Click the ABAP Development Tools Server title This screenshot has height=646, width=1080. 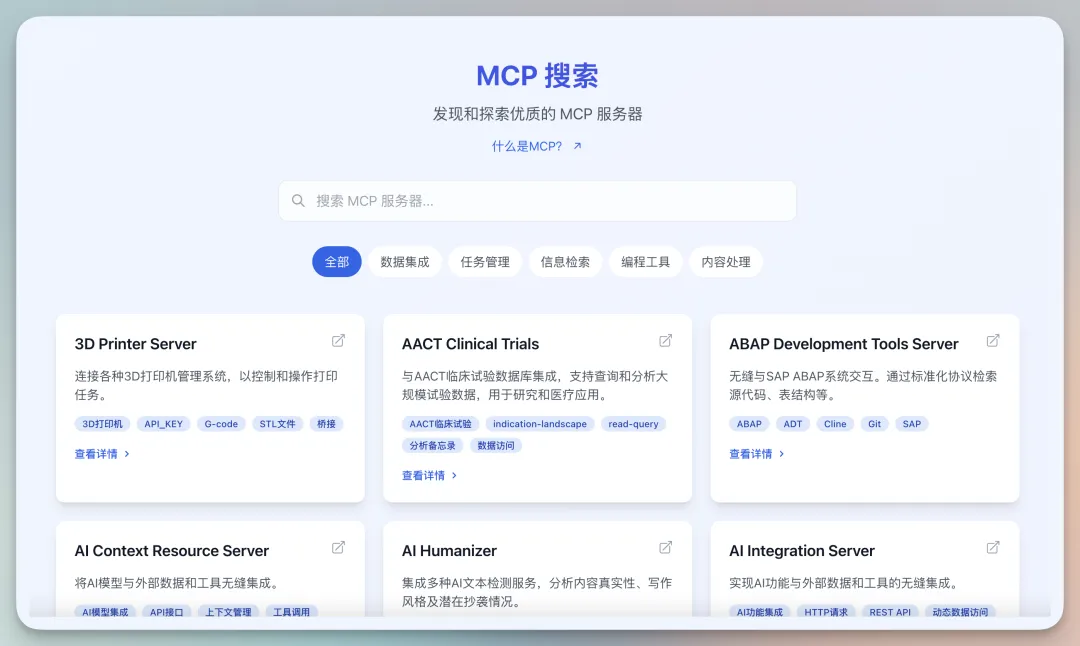point(844,344)
